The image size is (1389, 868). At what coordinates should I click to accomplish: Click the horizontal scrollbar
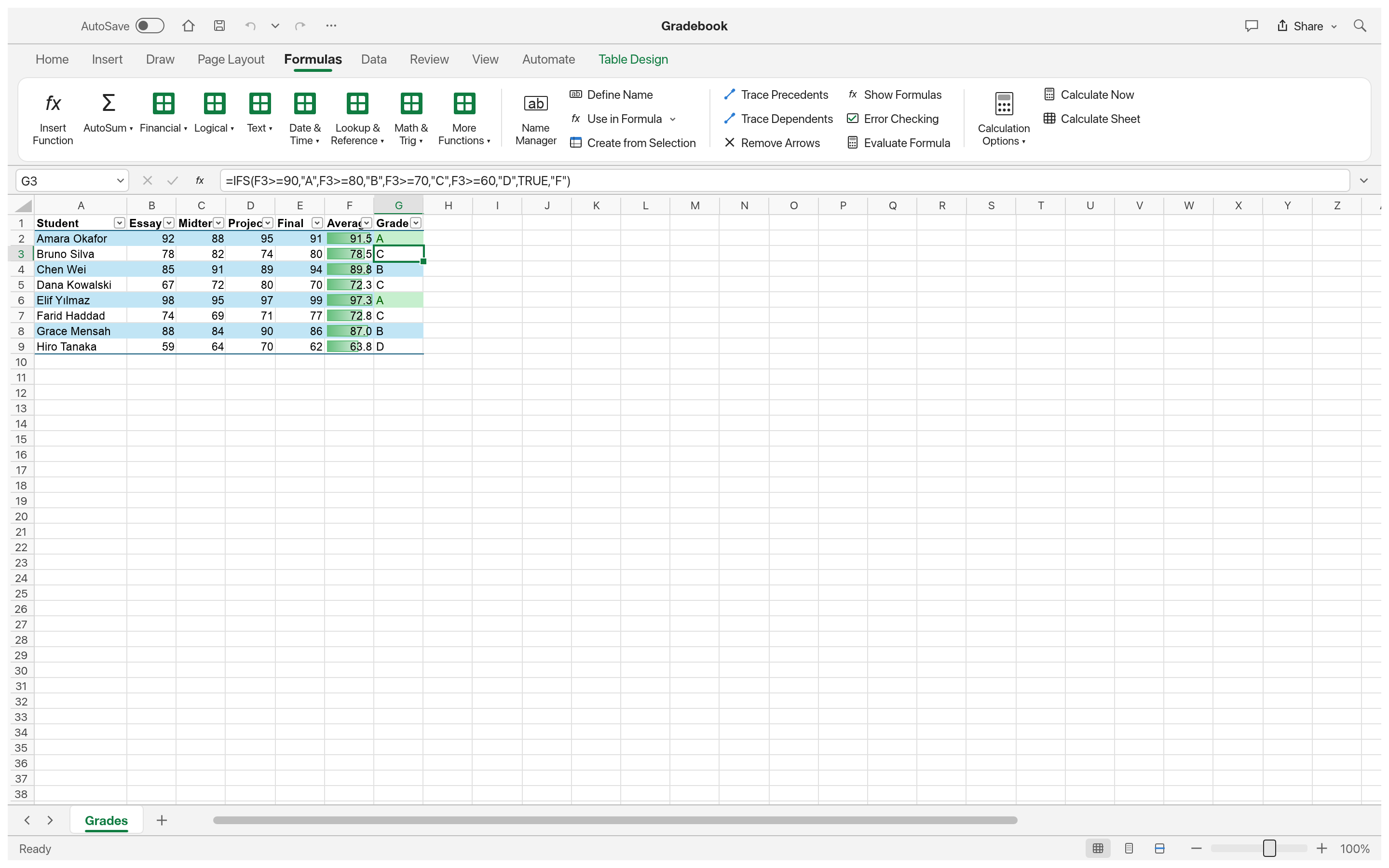coord(615,820)
